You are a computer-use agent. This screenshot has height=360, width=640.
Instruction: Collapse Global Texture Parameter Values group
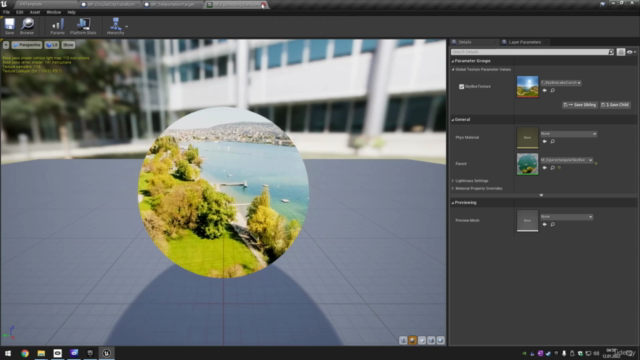pos(453,69)
